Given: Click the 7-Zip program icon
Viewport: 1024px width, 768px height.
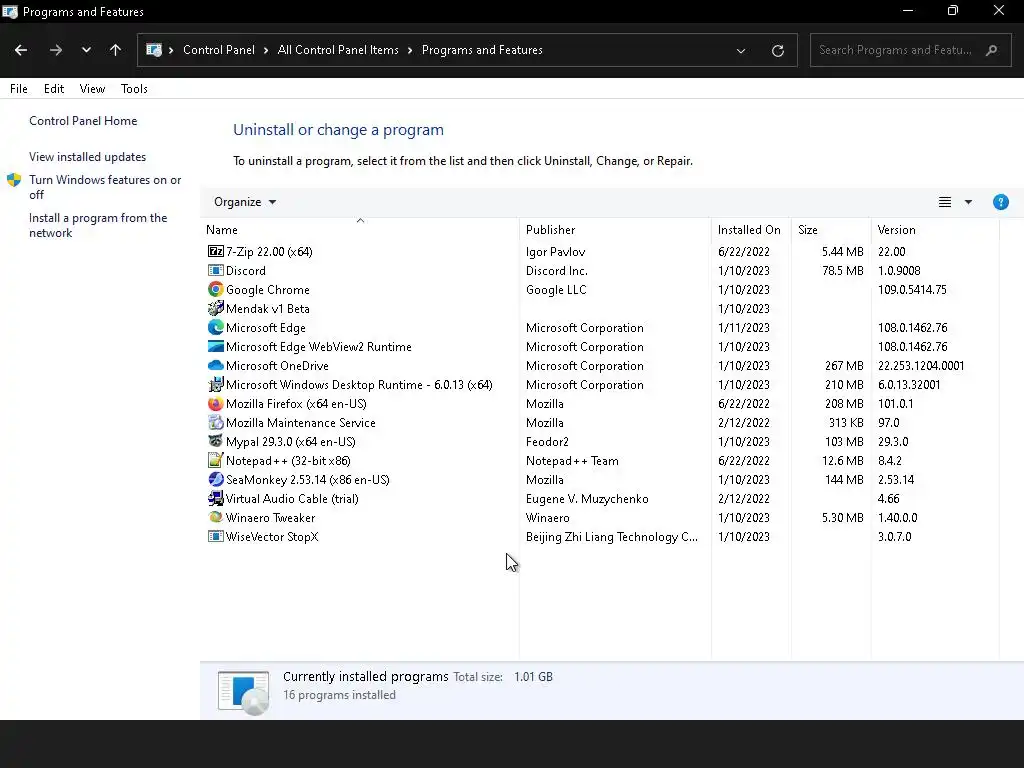Looking at the screenshot, I should coord(216,251).
